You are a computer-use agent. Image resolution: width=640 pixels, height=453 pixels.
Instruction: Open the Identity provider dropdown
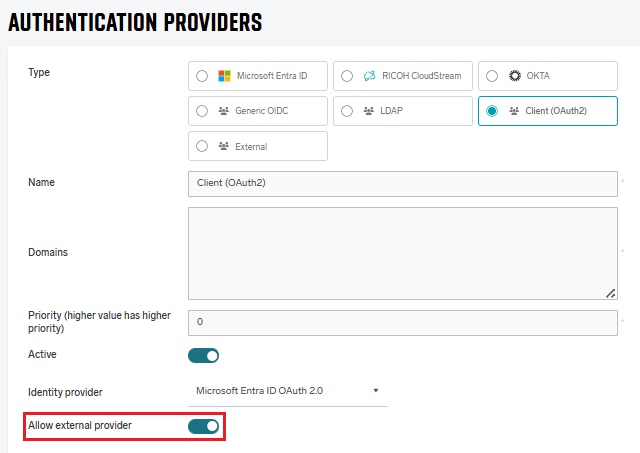click(287, 390)
